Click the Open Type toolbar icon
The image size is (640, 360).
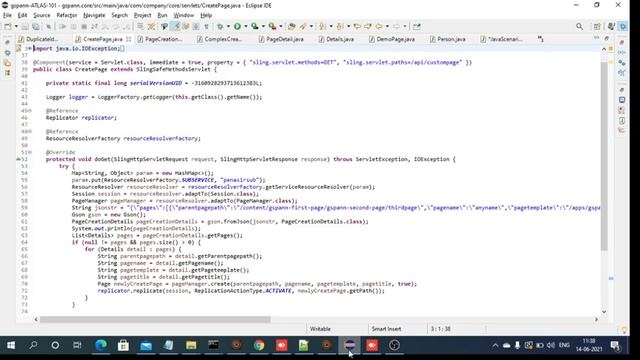291,27
